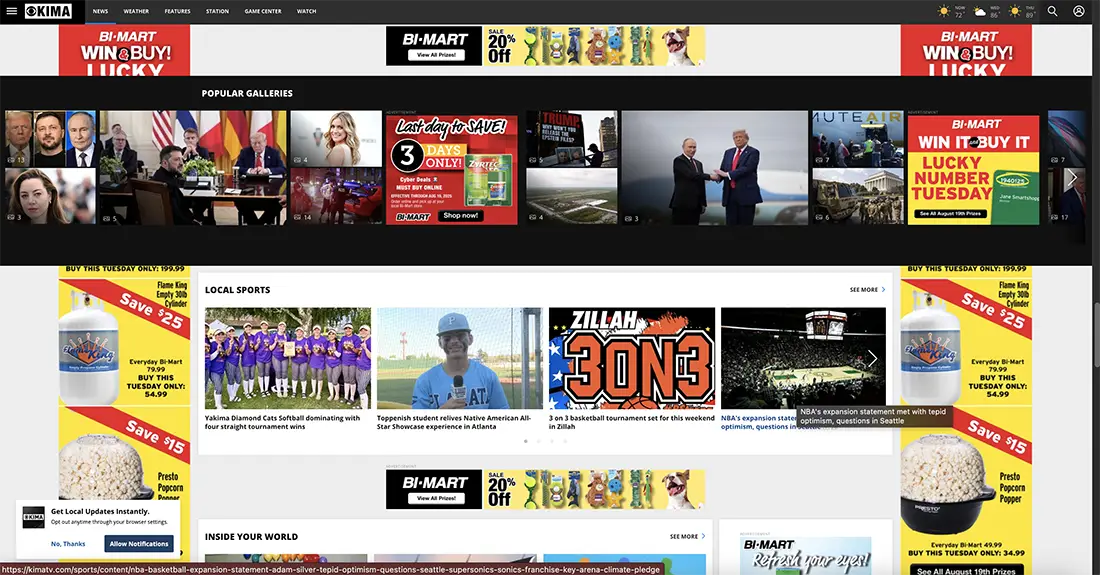Viewport: 1100px width, 575px height.
Task: Check the sunny 72° weather icon
Action: pos(944,11)
